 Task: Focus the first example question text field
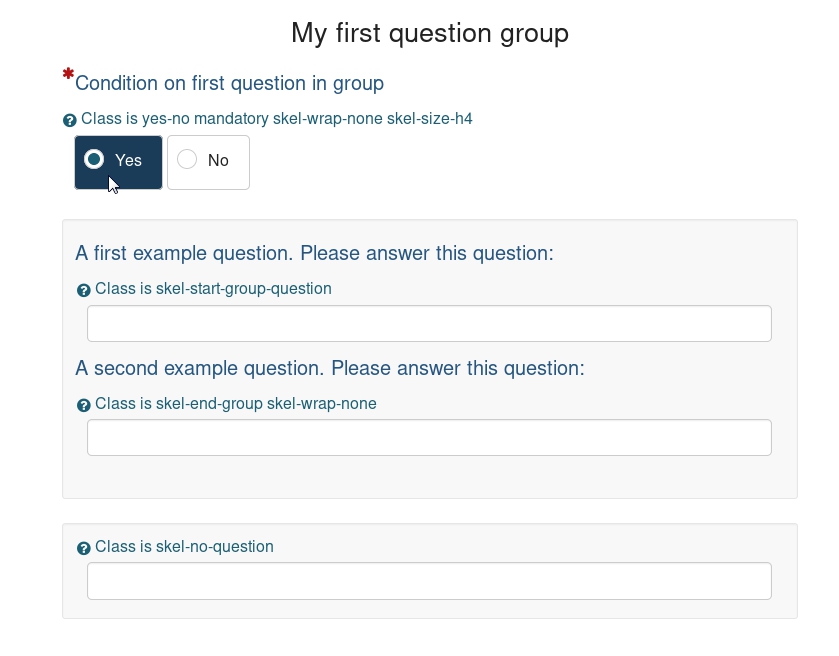(x=429, y=324)
